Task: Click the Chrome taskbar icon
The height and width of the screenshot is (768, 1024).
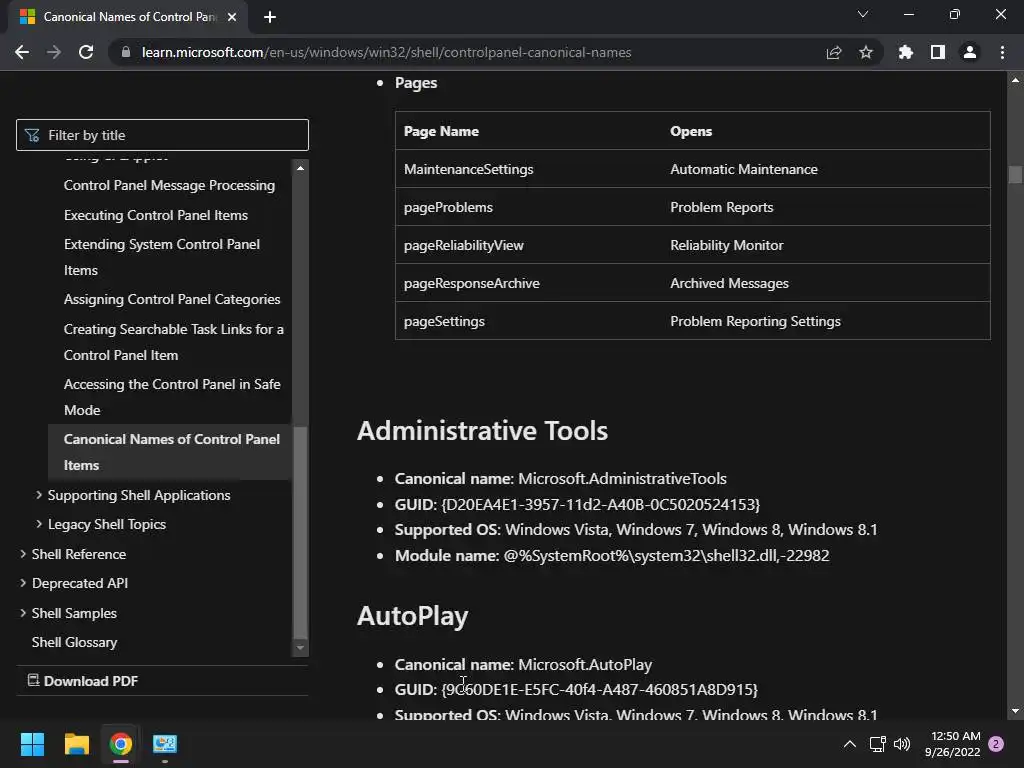Action: click(121, 744)
